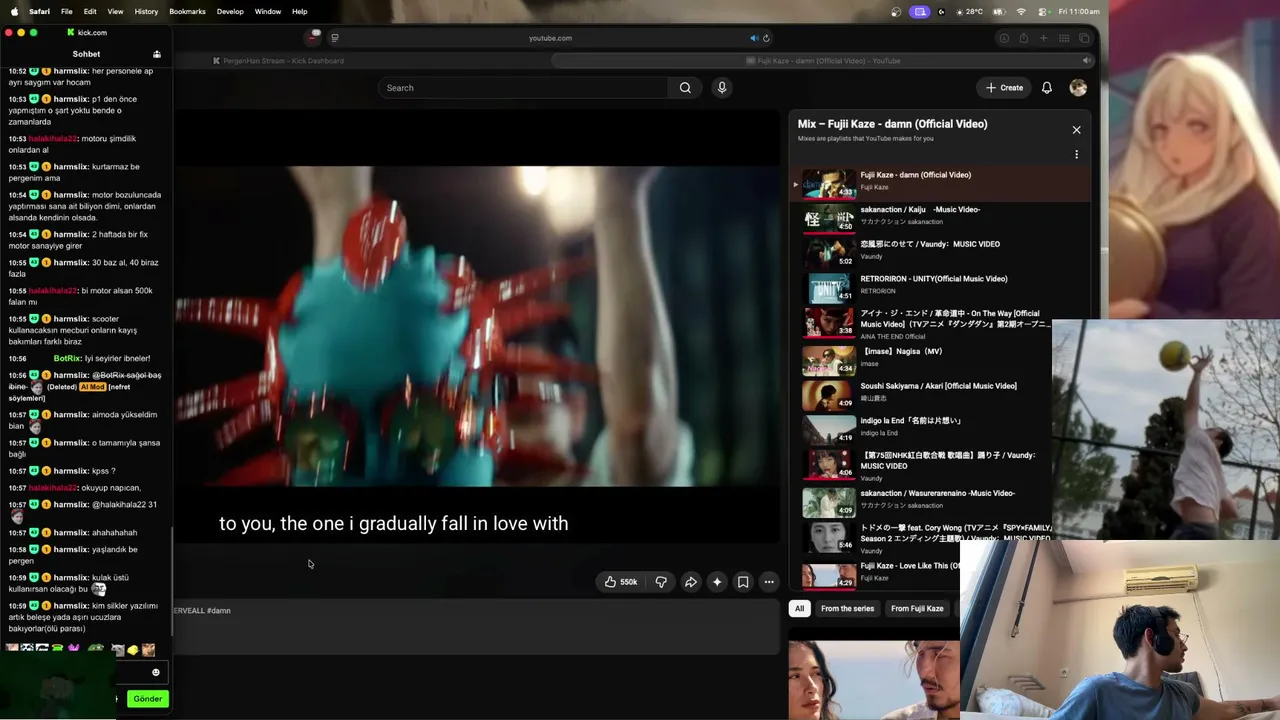Image resolution: width=1280 pixels, height=720 pixels.
Task: Open Safari downloads toolbar icon
Action: pos(1004,38)
